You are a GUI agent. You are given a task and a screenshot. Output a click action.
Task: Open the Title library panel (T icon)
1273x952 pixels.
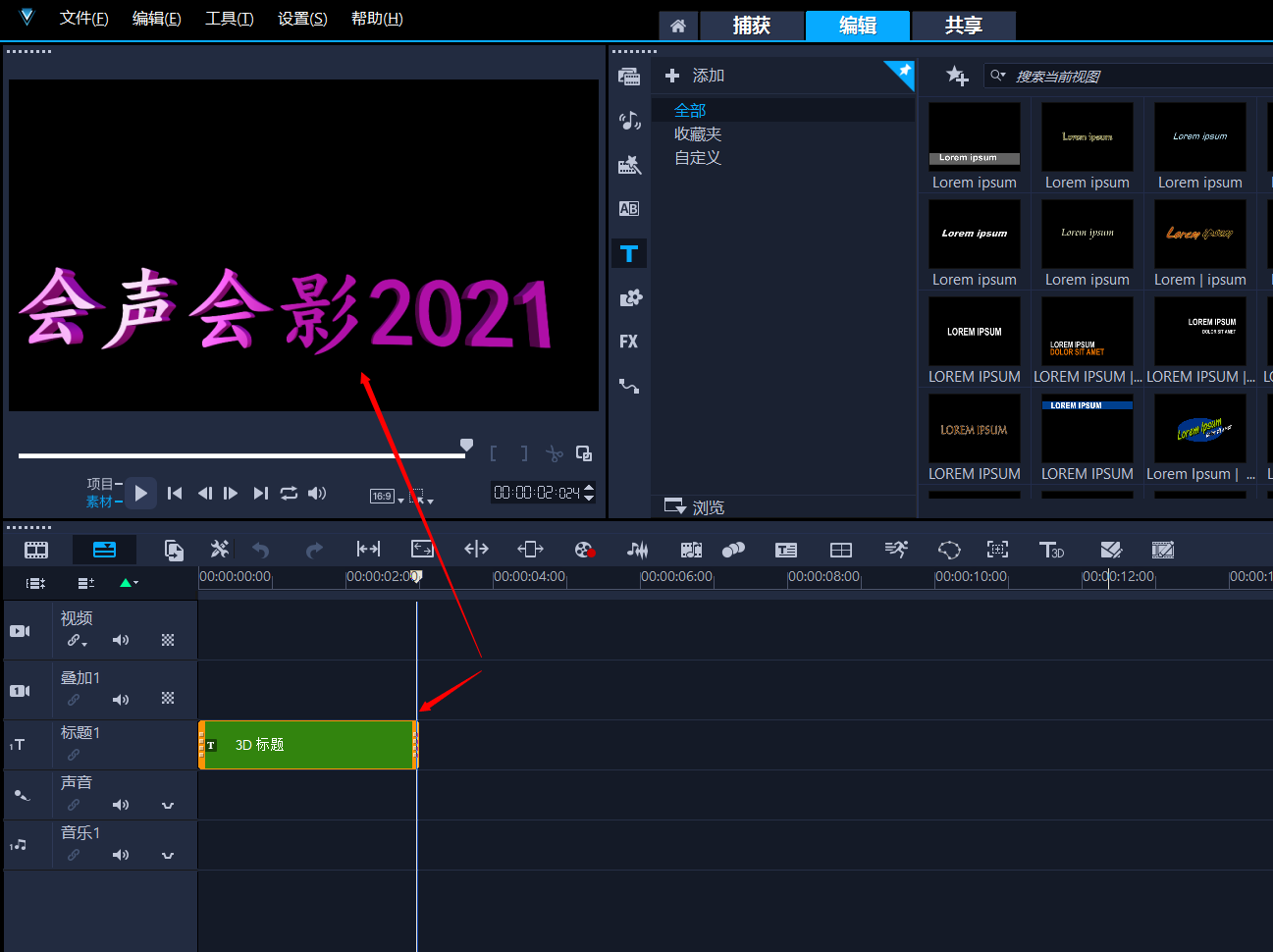[629, 254]
